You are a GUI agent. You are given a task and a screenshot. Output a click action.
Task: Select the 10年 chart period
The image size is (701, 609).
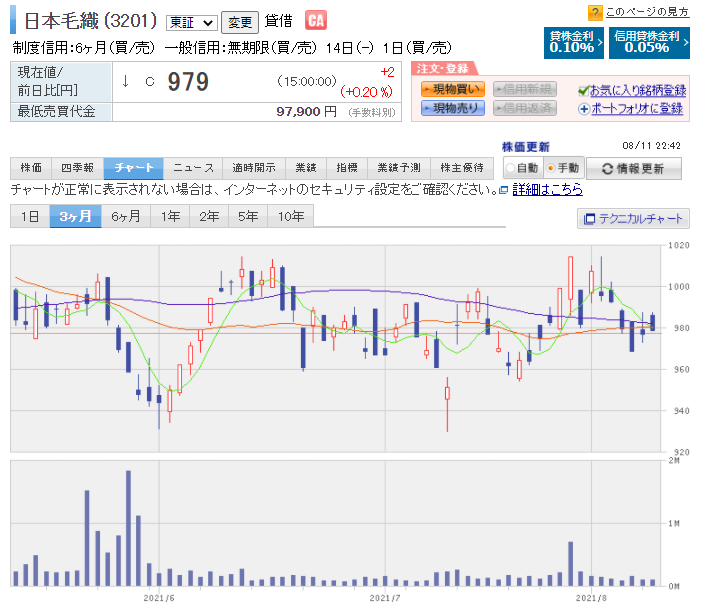291,216
